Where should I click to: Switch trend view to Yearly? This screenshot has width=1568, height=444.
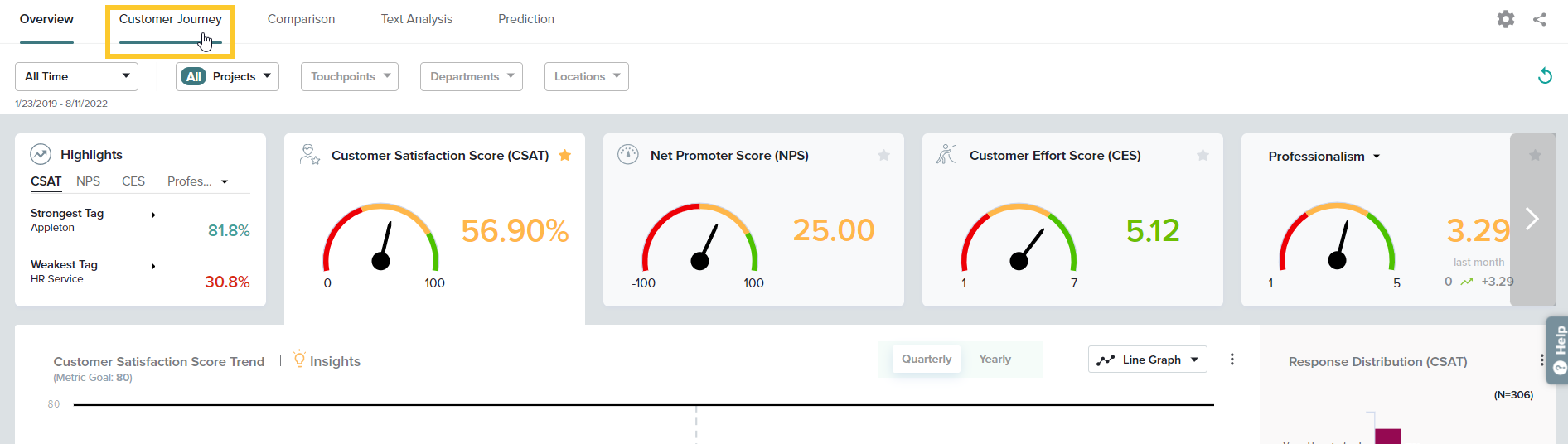(995, 360)
